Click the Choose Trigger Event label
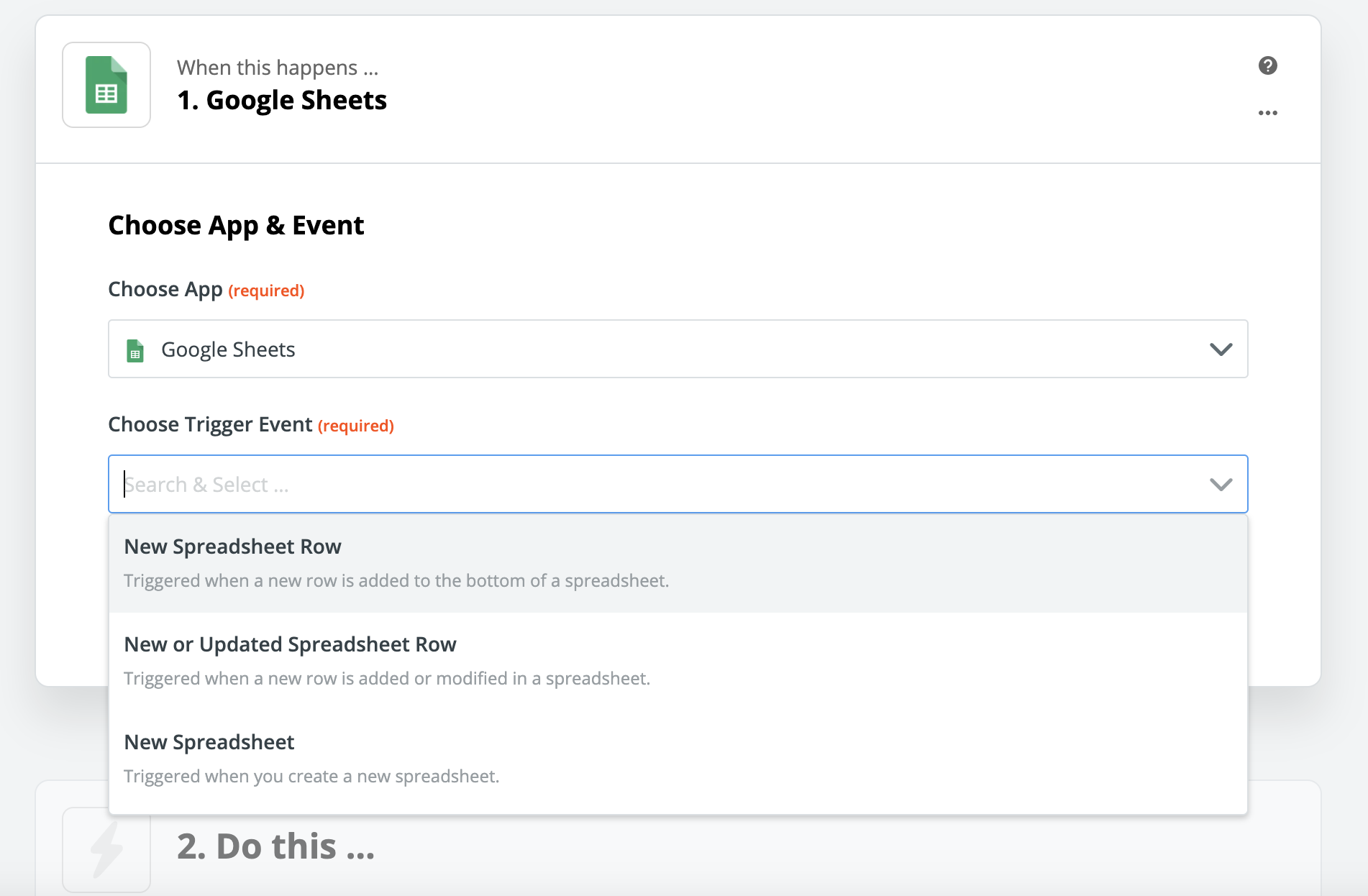The image size is (1368, 896). click(x=210, y=424)
